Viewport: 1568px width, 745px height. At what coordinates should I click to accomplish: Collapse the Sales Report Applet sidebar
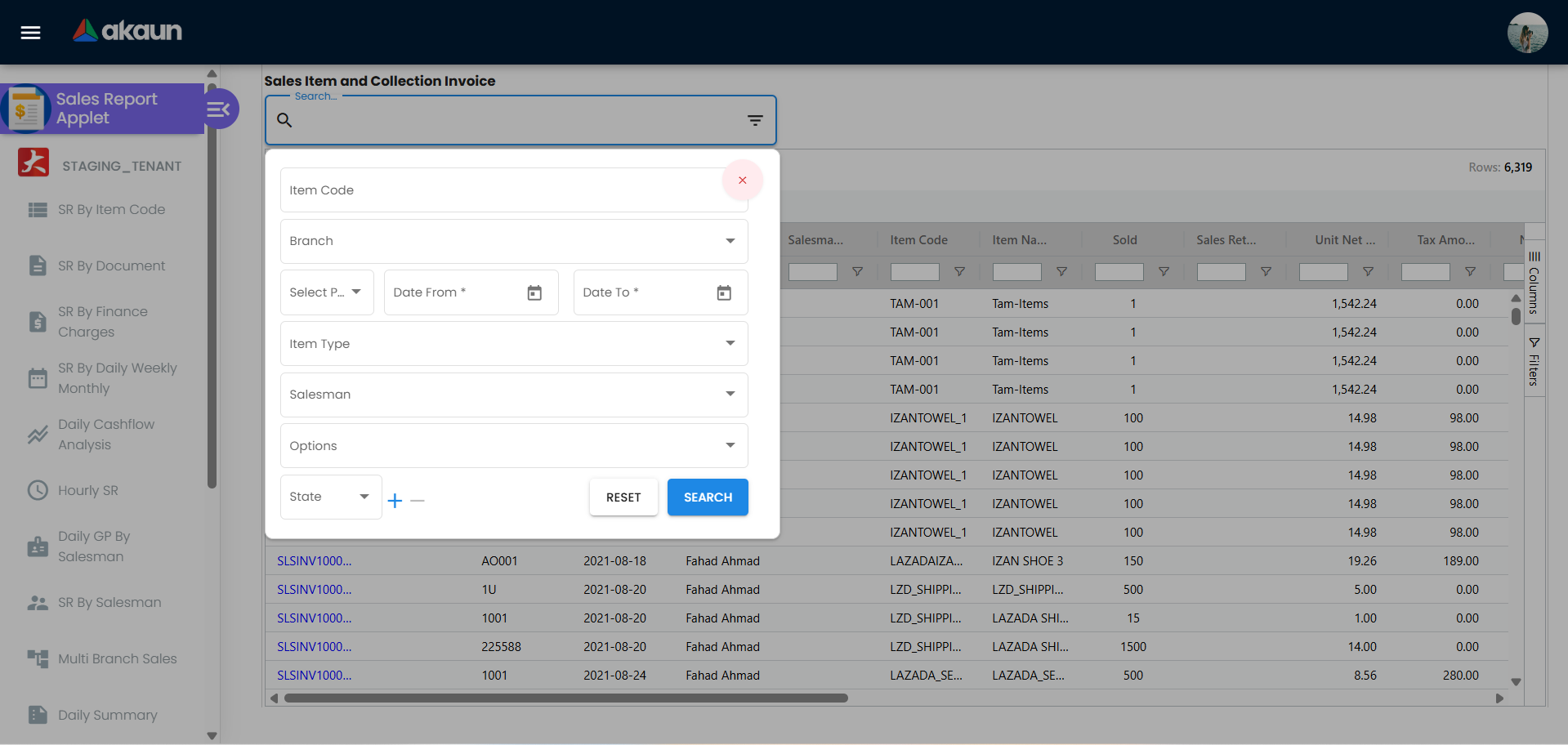(x=217, y=109)
